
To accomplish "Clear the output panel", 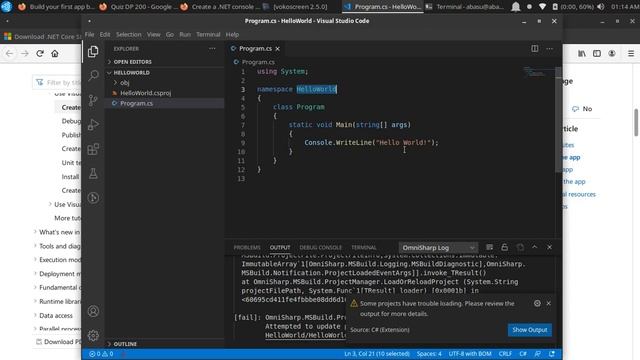I will click(489, 247).
